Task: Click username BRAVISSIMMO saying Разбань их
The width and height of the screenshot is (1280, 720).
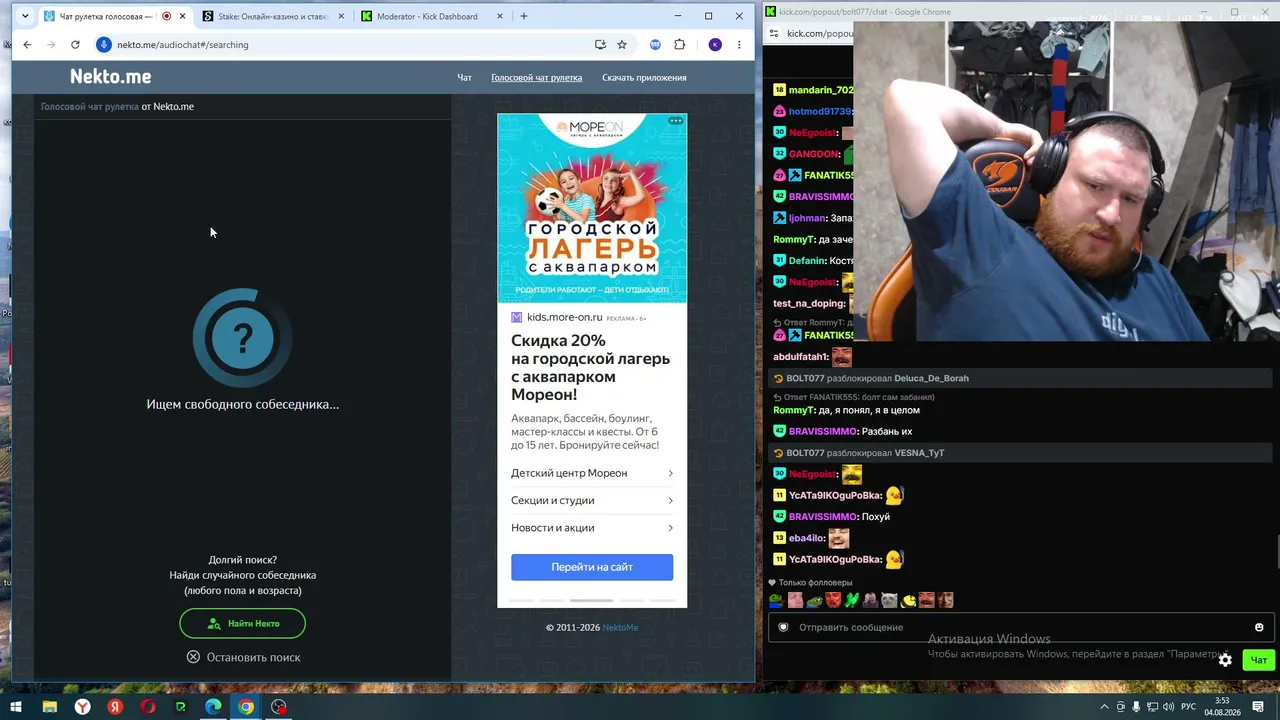Action: click(823, 431)
